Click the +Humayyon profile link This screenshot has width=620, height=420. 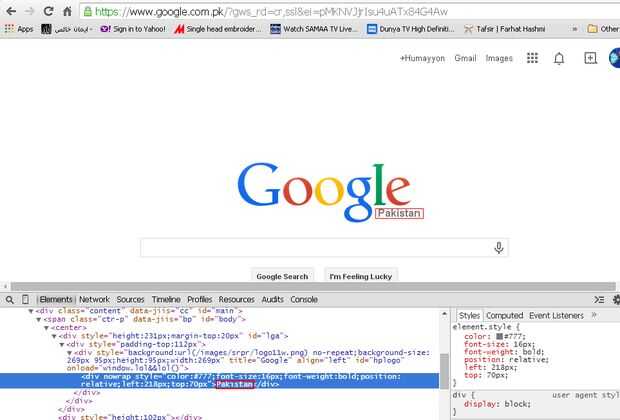(422, 58)
